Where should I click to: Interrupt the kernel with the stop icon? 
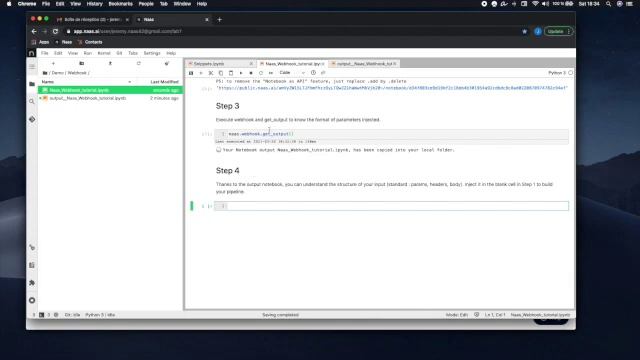(251, 73)
